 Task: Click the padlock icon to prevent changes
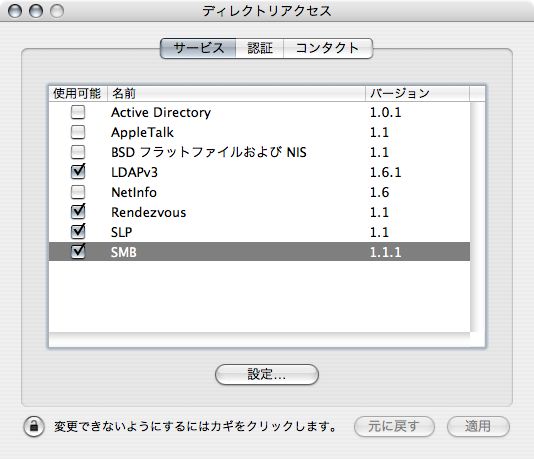click(34, 426)
